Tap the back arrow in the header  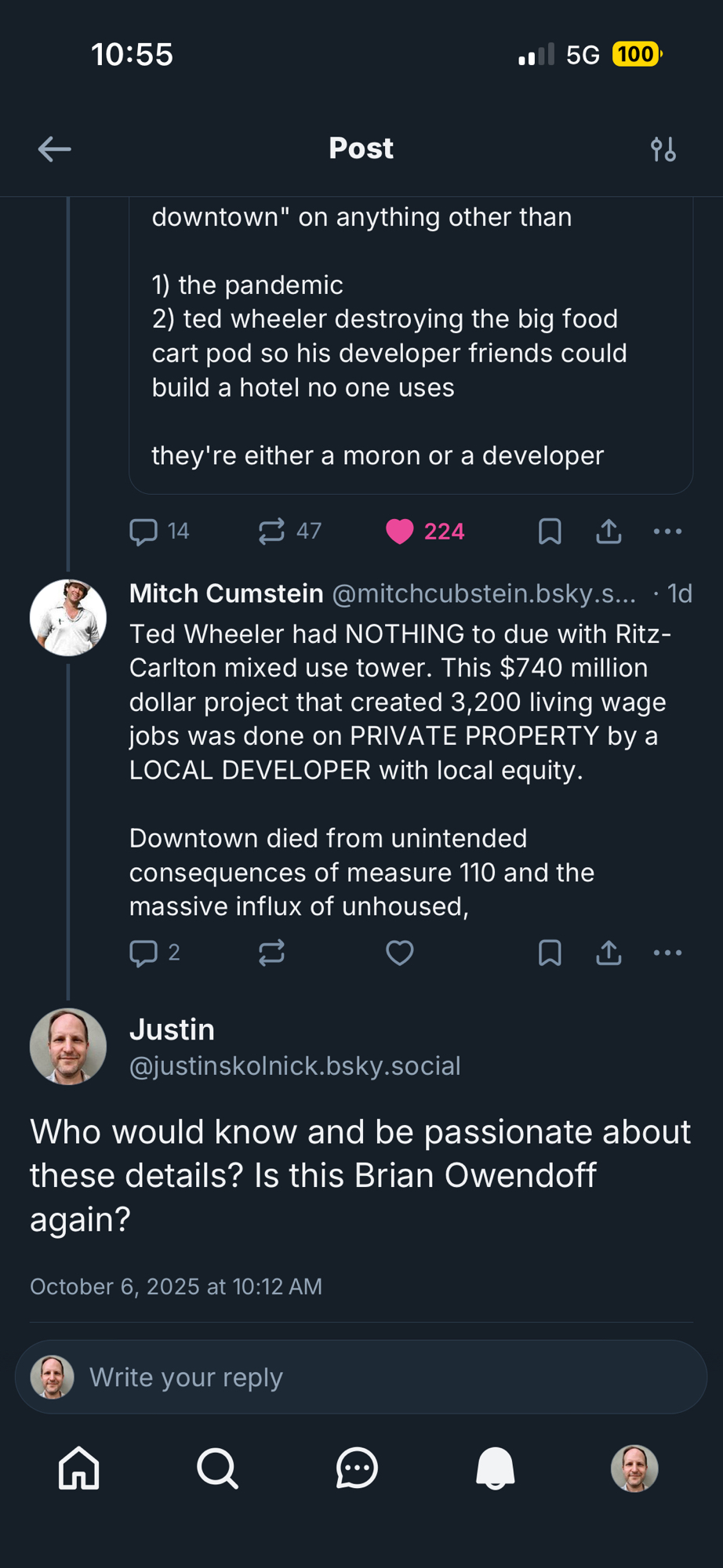point(54,149)
